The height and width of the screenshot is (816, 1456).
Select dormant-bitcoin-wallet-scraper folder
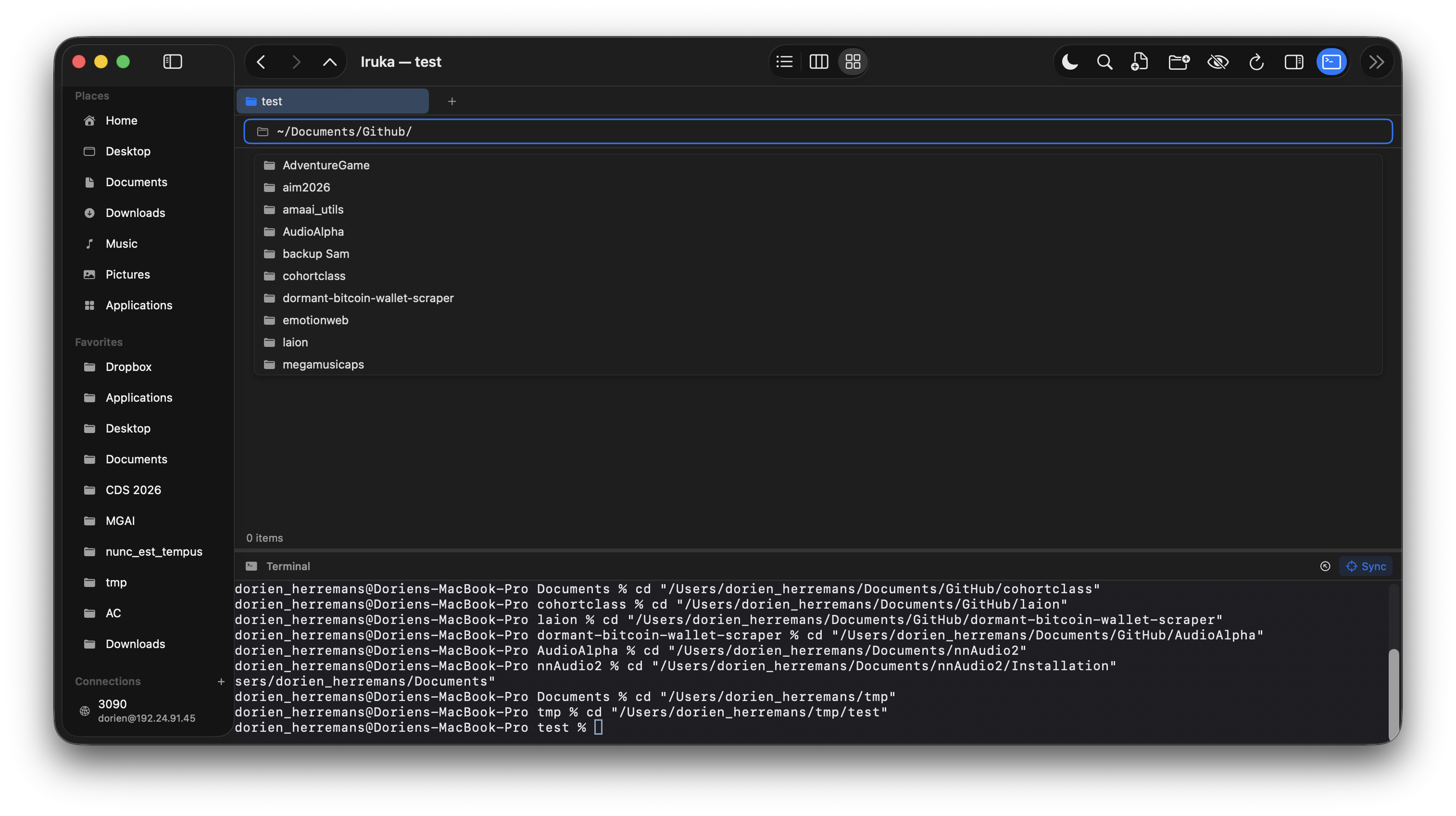coord(818,297)
